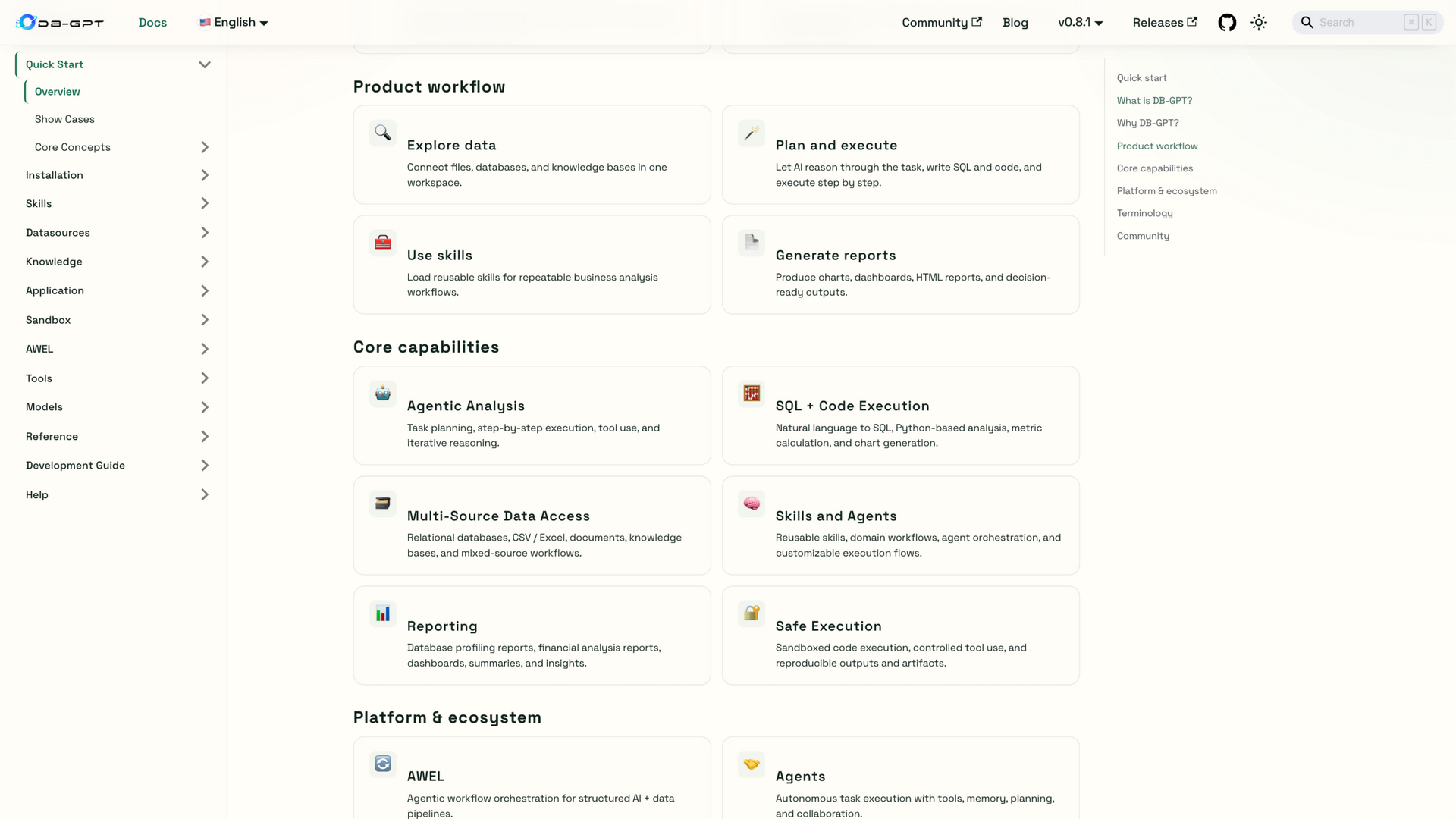Expand the Datasources sidebar chevron

(205, 233)
